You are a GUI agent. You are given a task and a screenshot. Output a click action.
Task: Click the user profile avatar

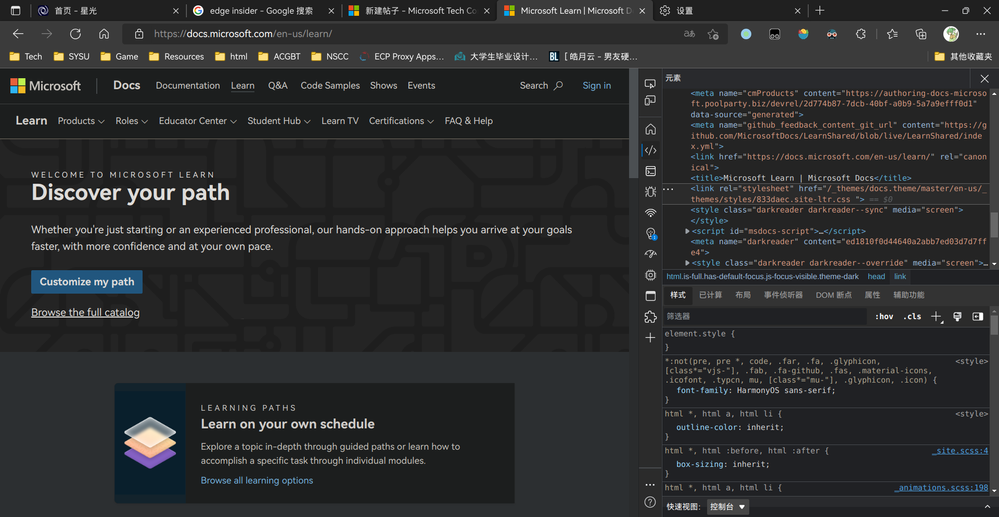(951, 34)
